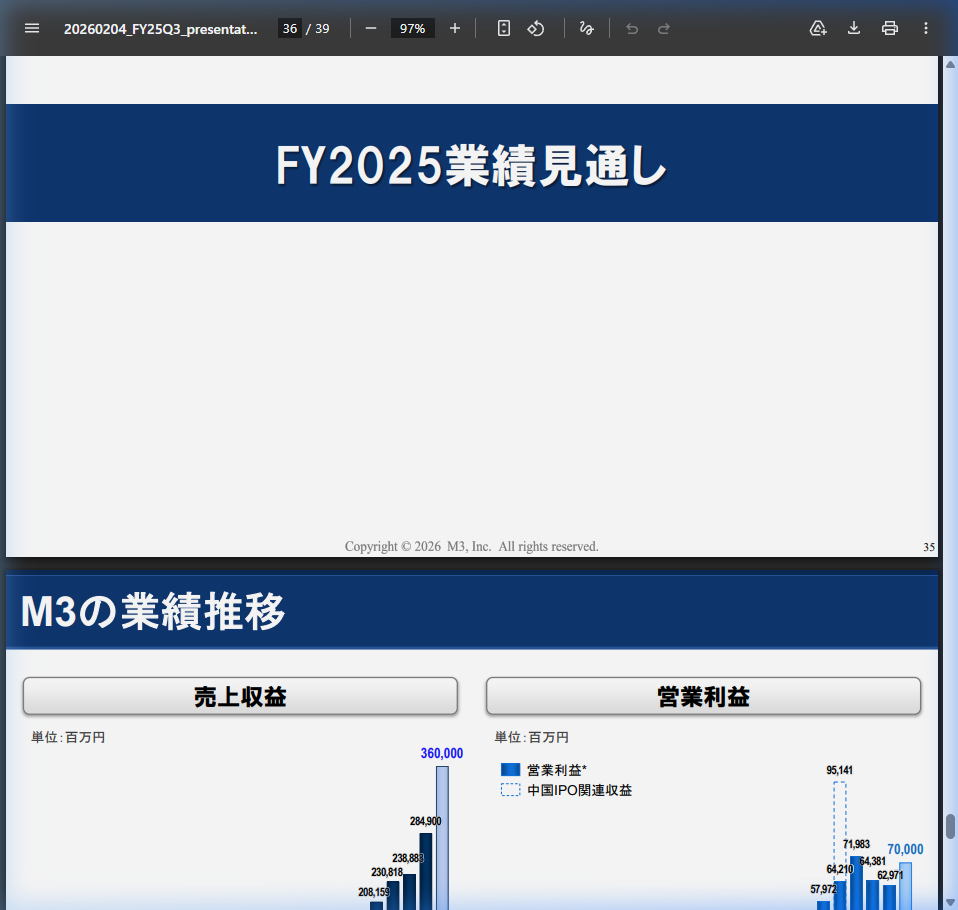This screenshot has height=910, width=958.
Task: Select the filename title in the toolbar
Action: coord(160,28)
